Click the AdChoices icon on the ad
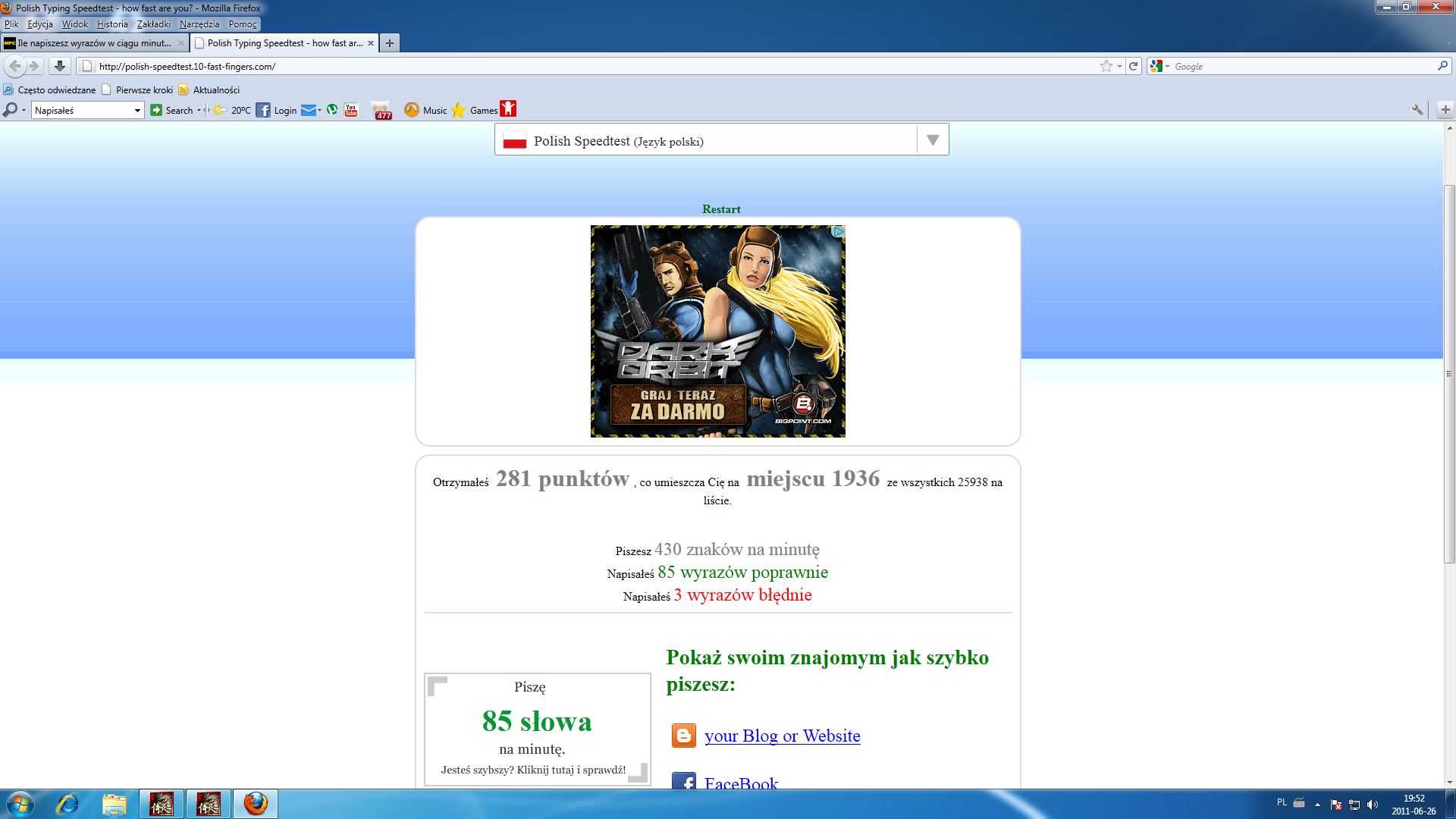The width and height of the screenshot is (1456, 819). (x=838, y=231)
